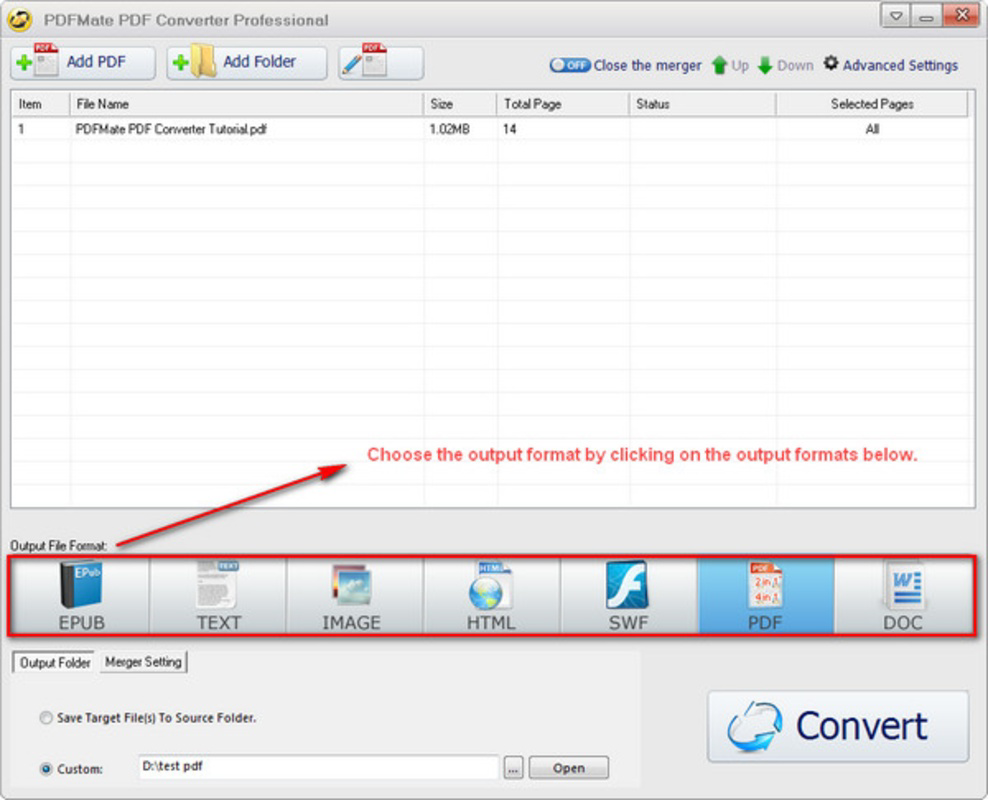Click the custom path input field
The image size is (988, 800).
click(x=318, y=767)
